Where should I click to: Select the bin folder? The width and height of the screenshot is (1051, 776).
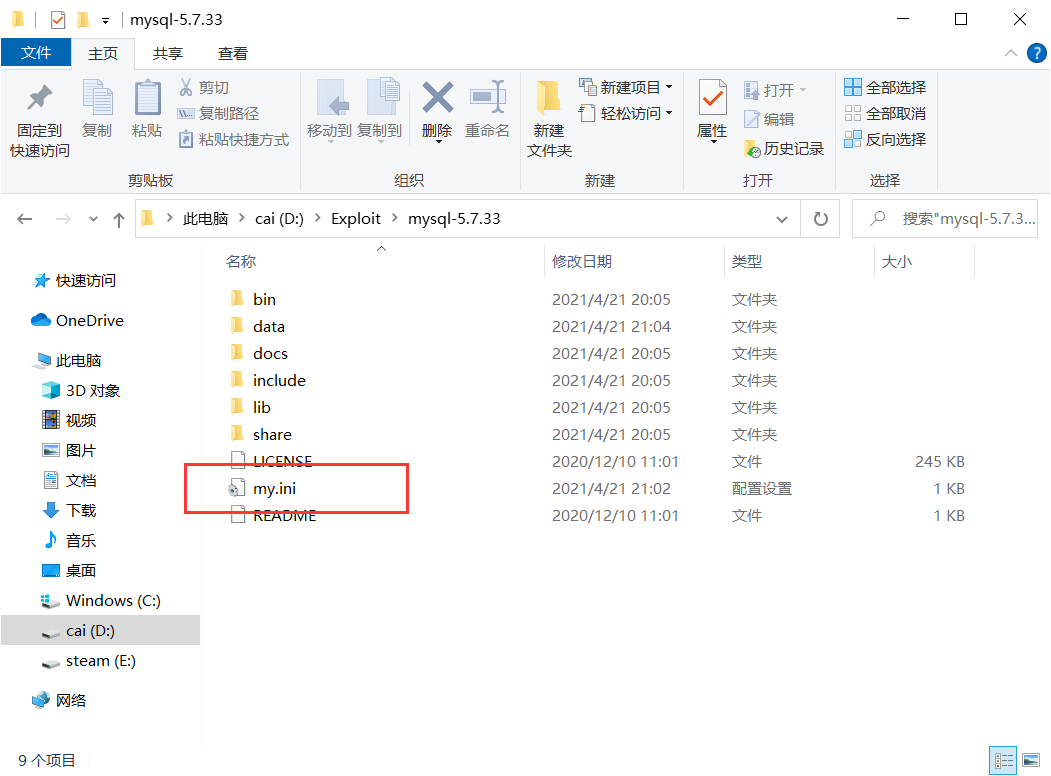pyautogui.click(x=264, y=300)
